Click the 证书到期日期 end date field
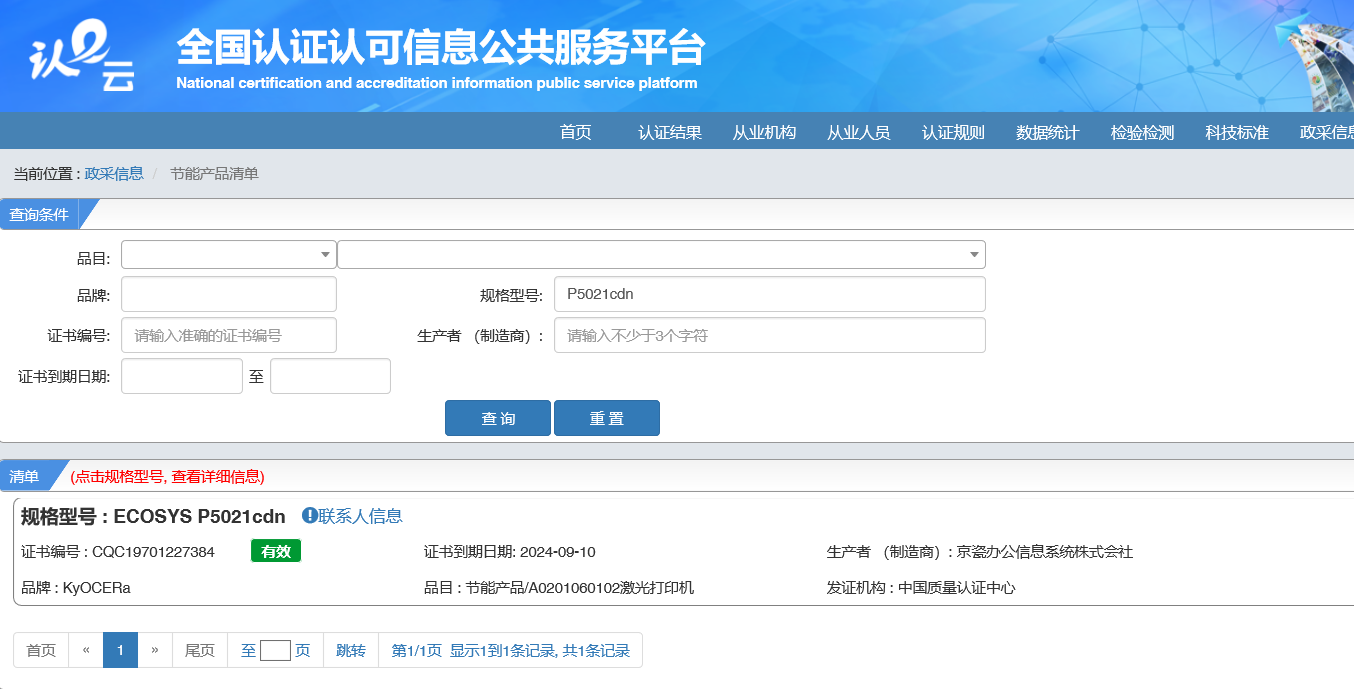Image resolution: width=1354 pixels, height=689 pixels. tap(330, 376)
